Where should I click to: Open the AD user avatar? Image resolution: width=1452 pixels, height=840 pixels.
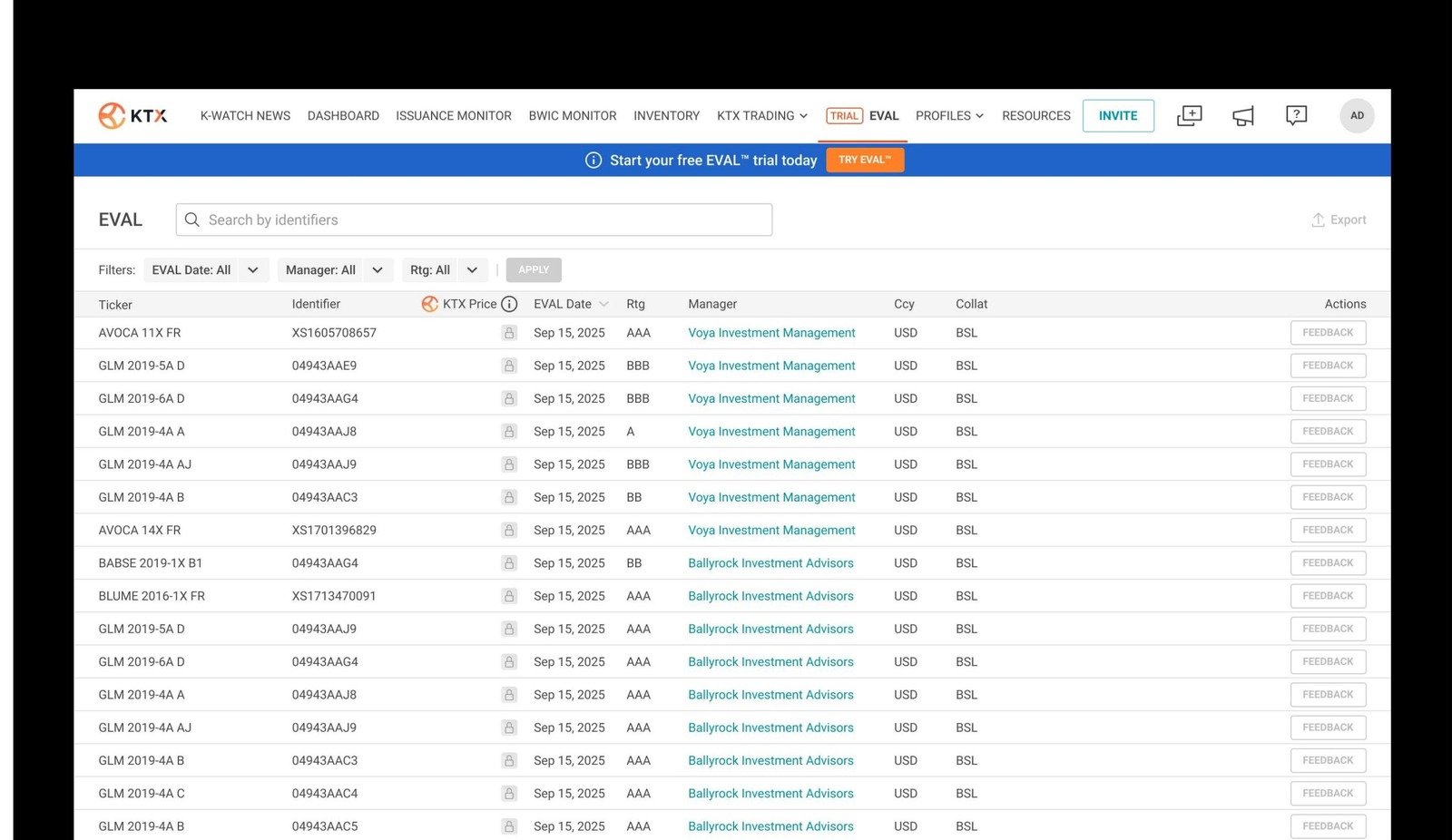point(1357,115)
